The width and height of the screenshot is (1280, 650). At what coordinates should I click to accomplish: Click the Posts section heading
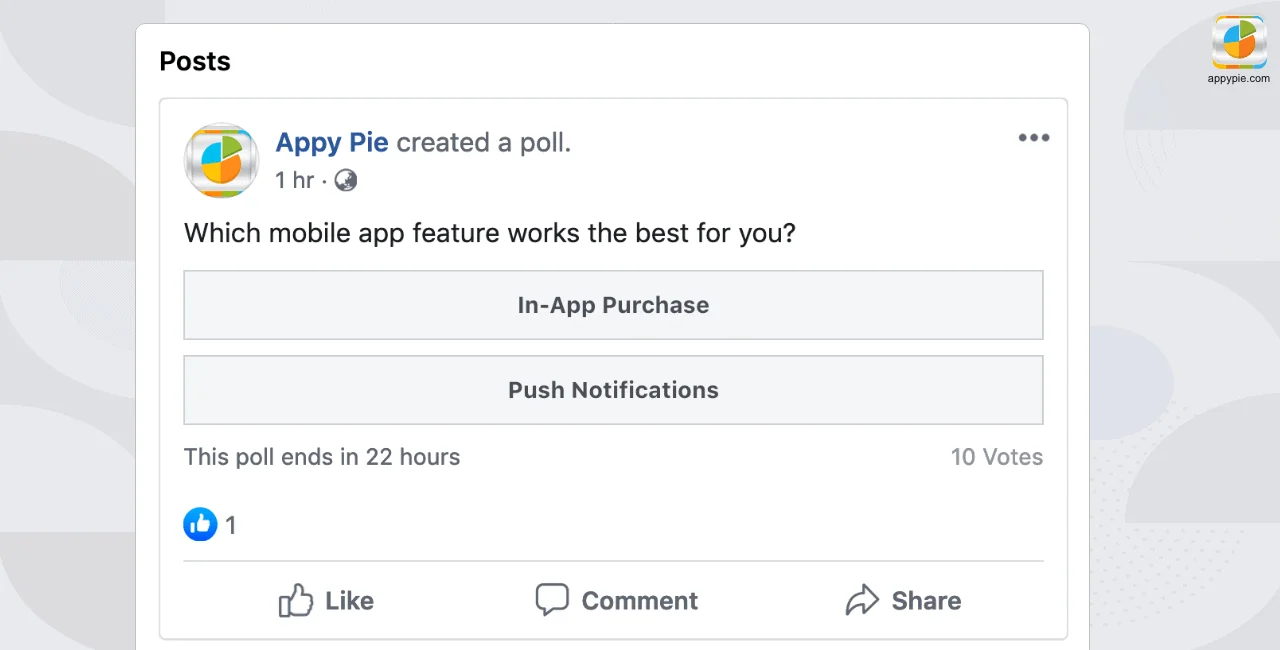pyautogui.click(x=195, y=61)
